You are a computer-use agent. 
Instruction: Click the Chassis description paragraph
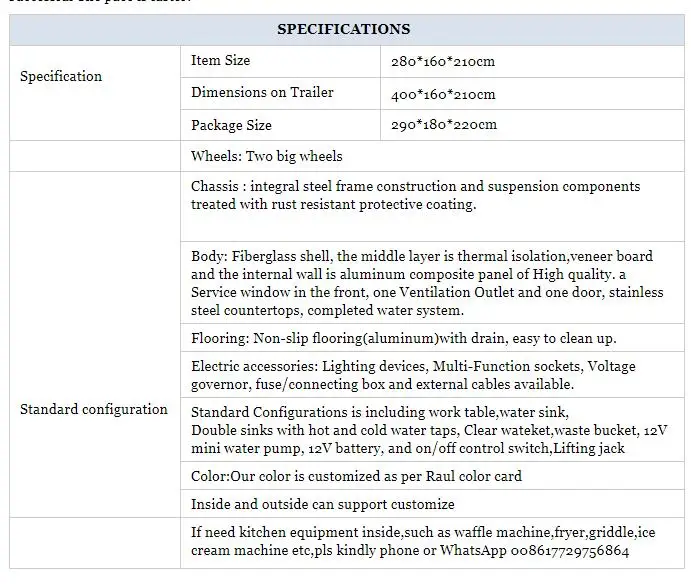pos(415,195)
